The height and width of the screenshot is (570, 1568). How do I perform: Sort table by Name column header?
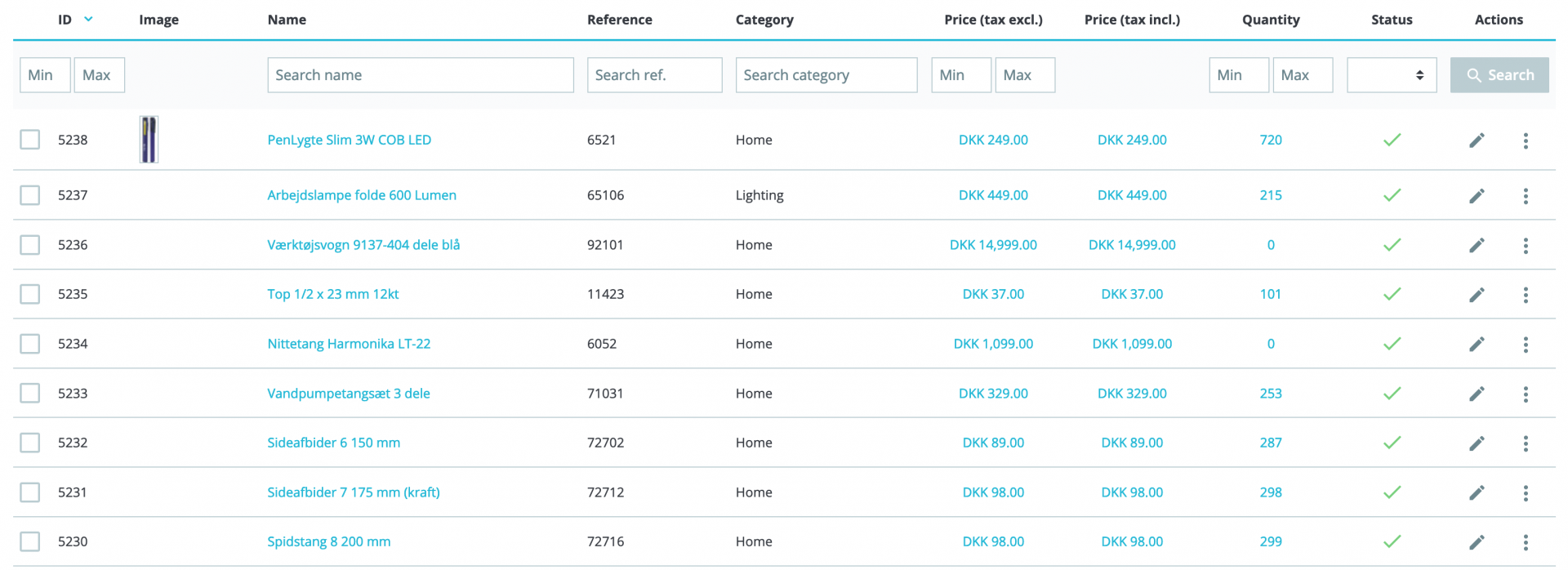(x=287, y=20)
